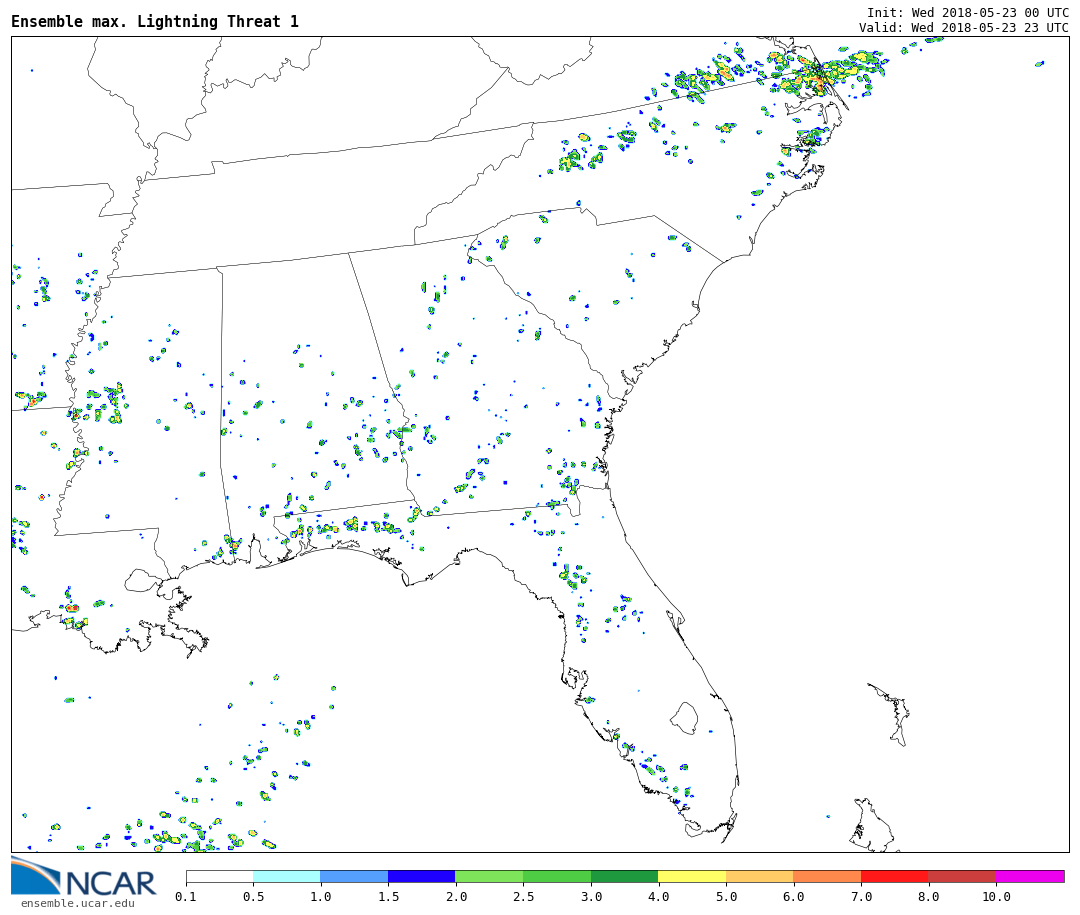
Task: Click the 10.0 label under the colorbar
Action: point(996,897)
